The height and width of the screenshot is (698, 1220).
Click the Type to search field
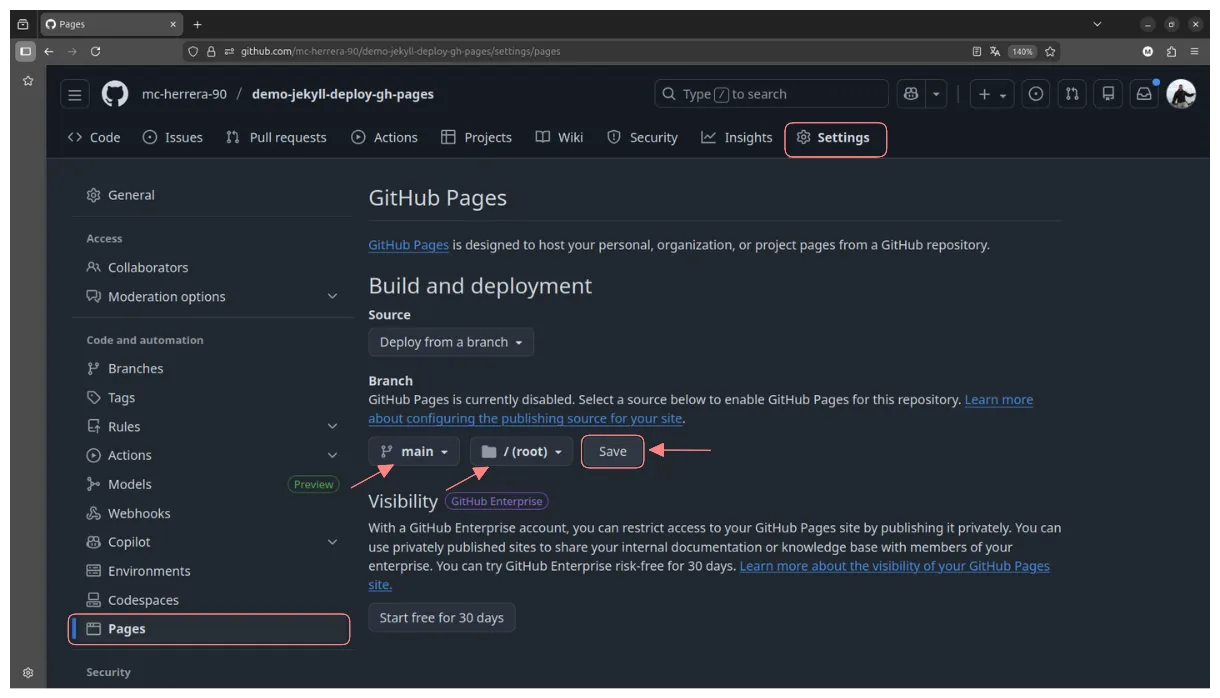coord(770,93)
